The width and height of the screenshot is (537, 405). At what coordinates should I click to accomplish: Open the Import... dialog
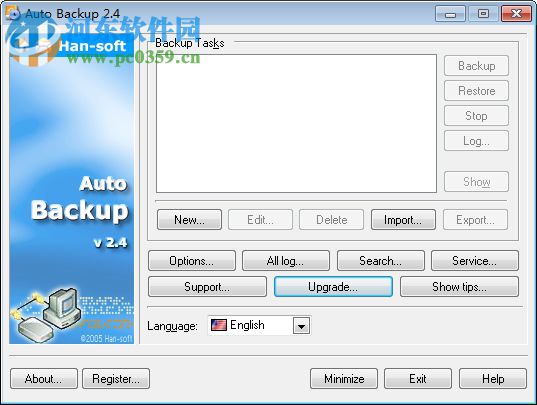[403, 219]
